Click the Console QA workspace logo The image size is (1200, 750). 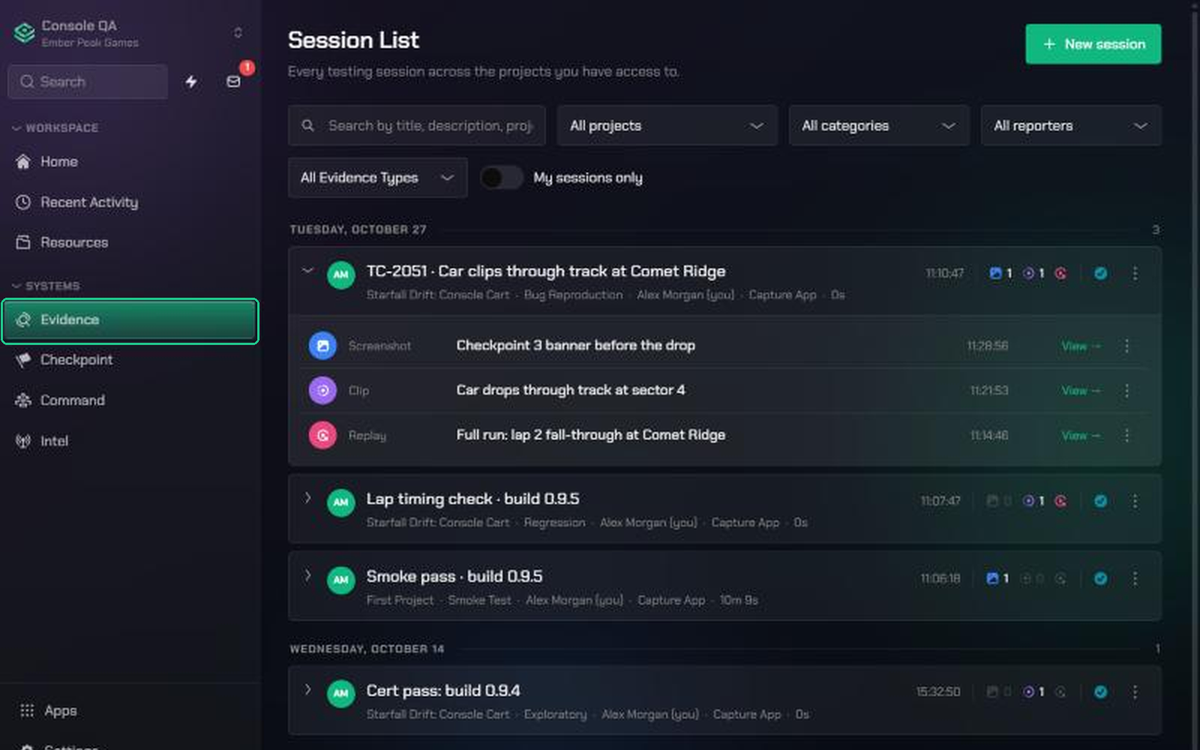pos(24,33)
